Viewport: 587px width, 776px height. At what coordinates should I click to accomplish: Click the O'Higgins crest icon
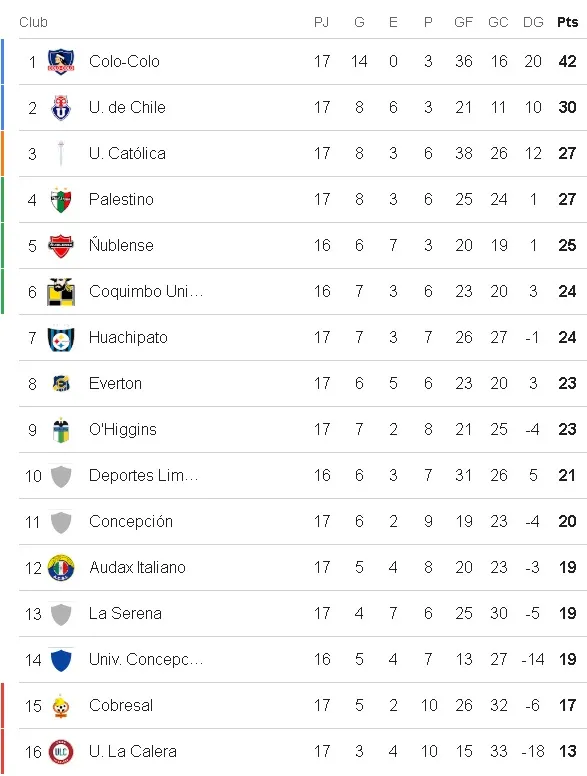point(61,430)
